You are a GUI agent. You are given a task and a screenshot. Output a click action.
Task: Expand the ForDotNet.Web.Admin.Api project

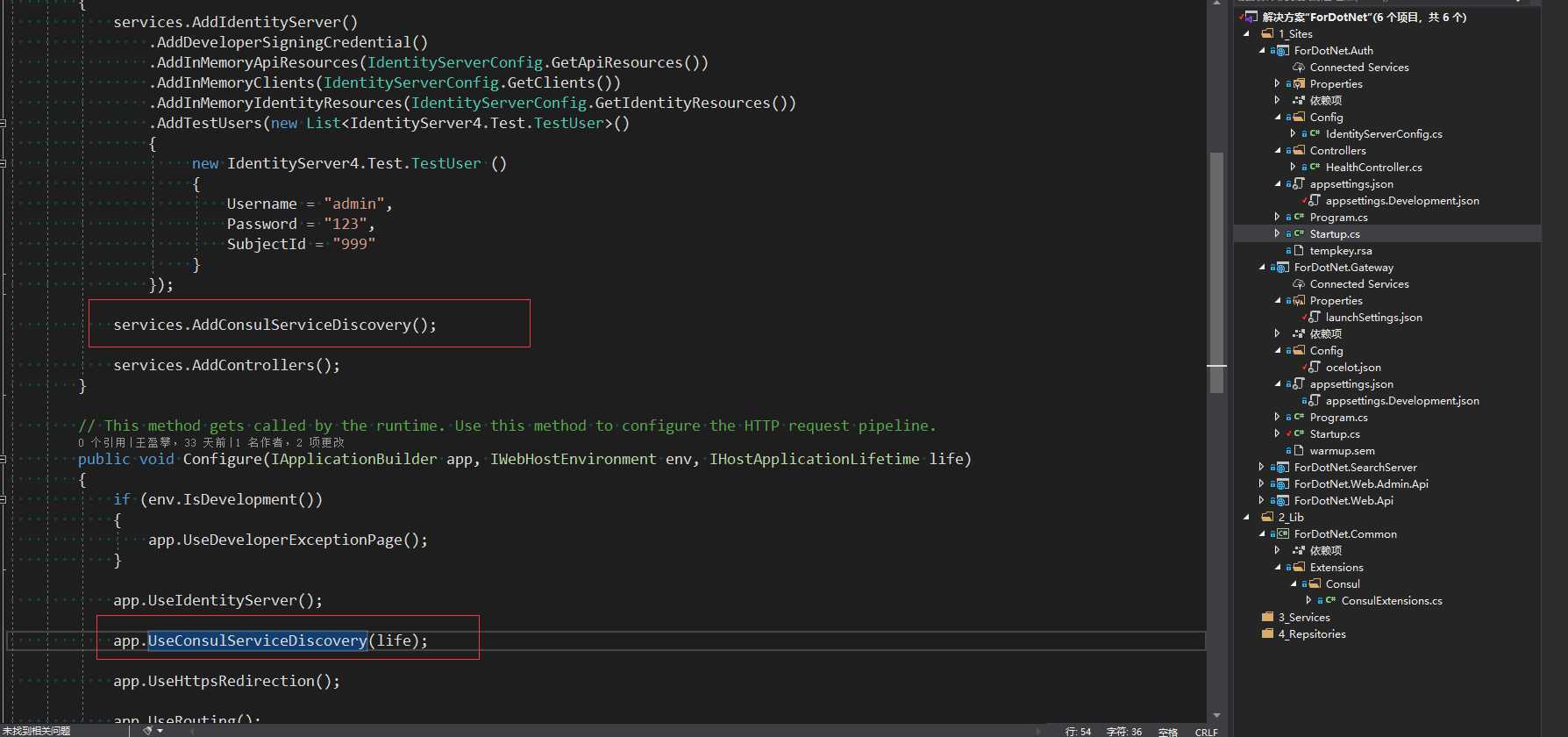[x=1261, y=483]
